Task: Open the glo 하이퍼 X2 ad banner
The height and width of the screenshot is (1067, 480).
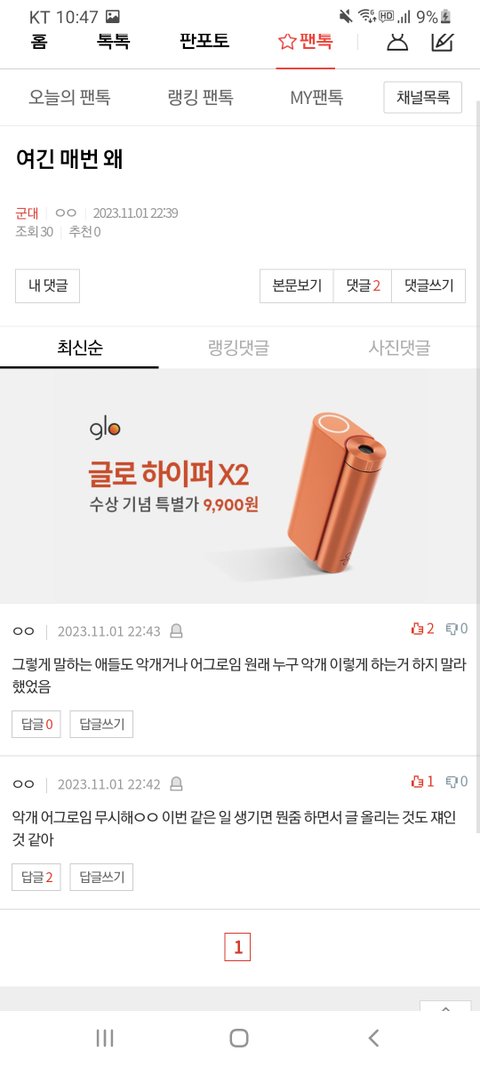Action: [240, 486]
